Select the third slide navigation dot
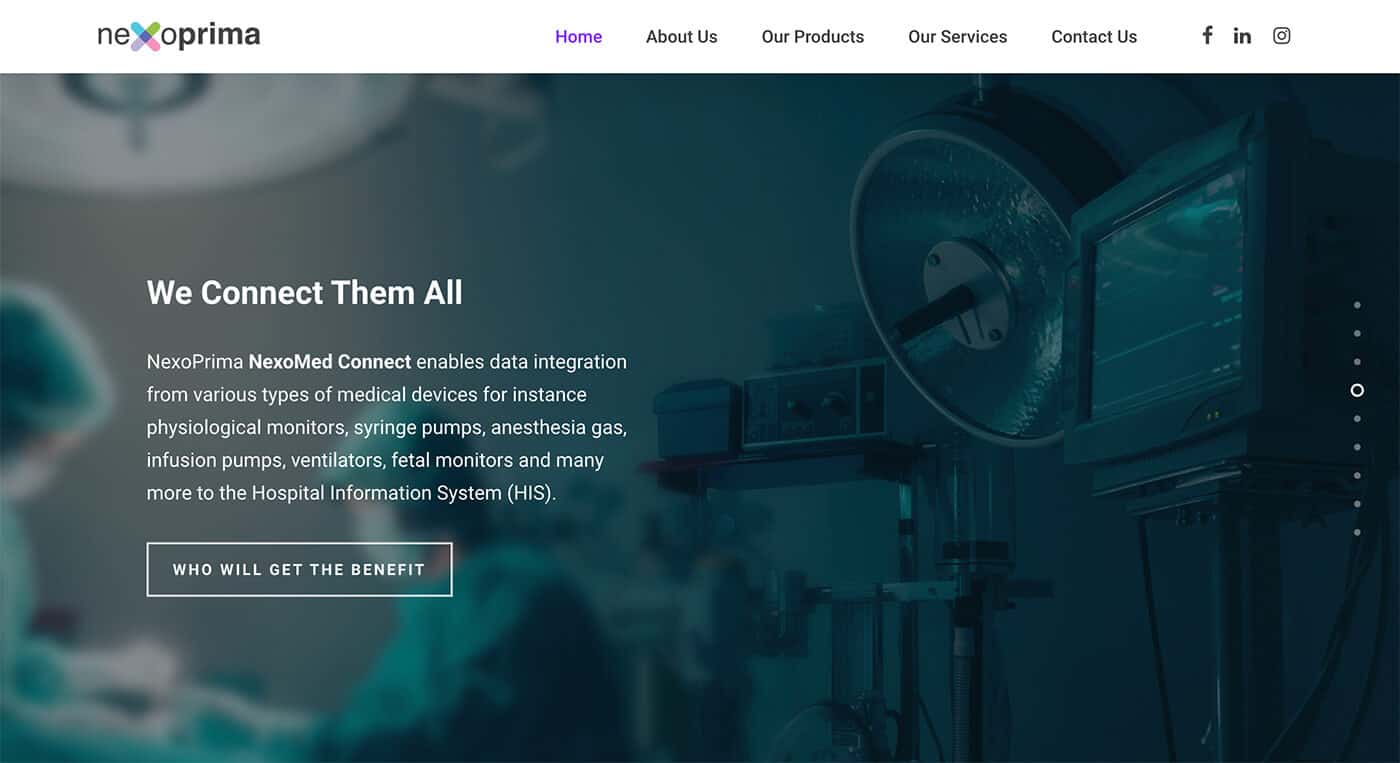Screen dimensions: 1400x763 (x=1357, y=362)
